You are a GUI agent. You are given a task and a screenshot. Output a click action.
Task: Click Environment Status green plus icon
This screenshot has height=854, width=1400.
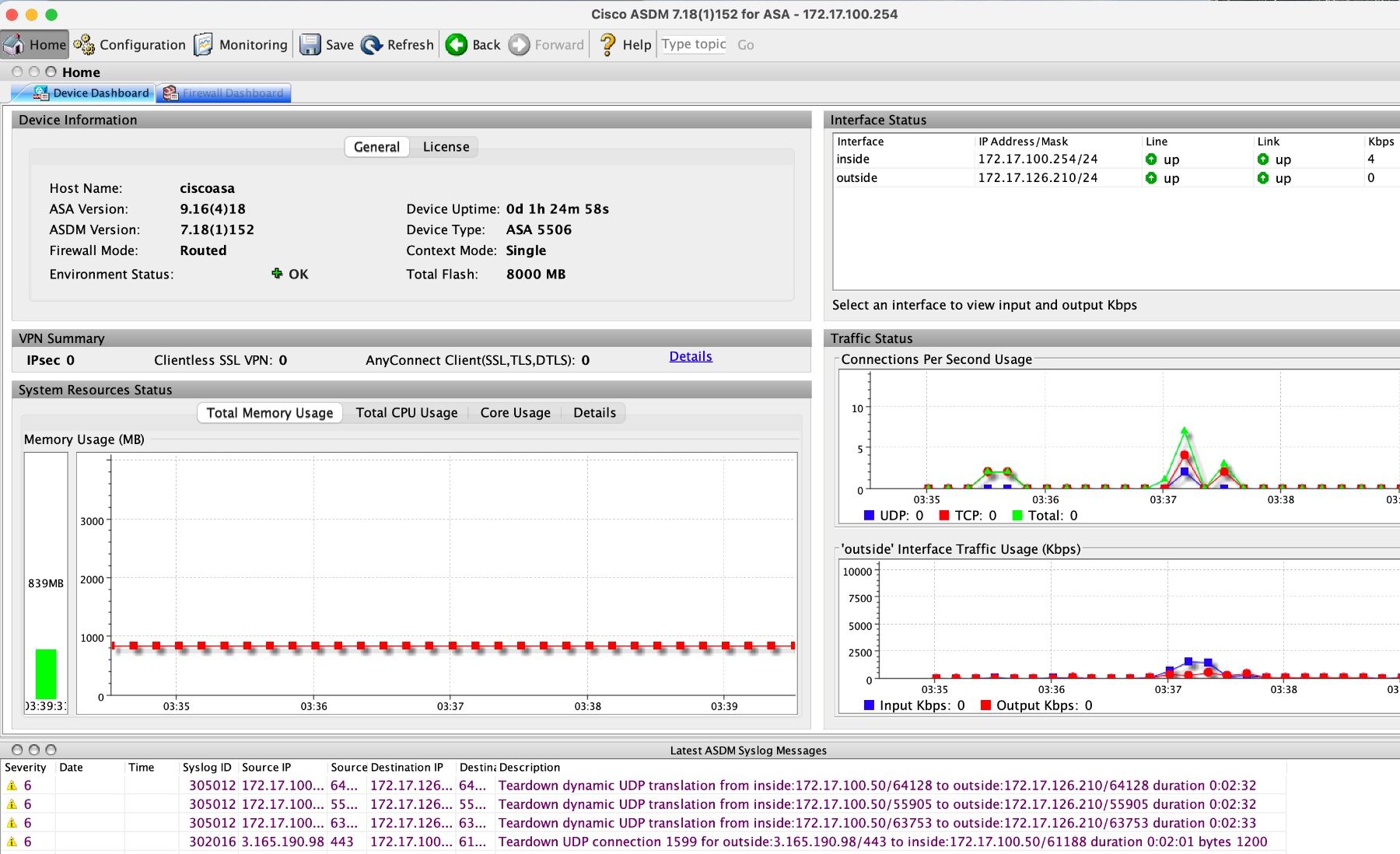pos(277,273)
